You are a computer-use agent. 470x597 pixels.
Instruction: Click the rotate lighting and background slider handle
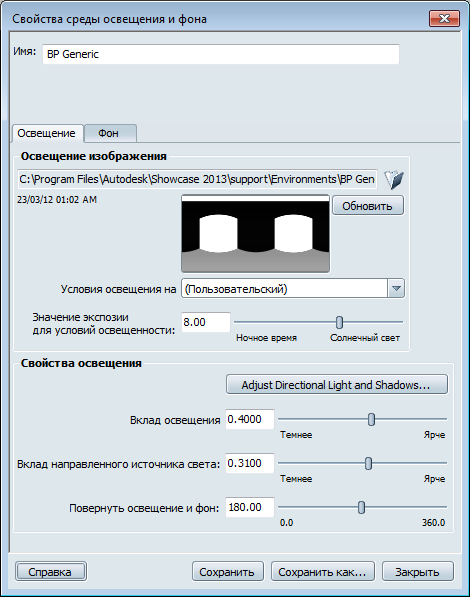(361, 507)
